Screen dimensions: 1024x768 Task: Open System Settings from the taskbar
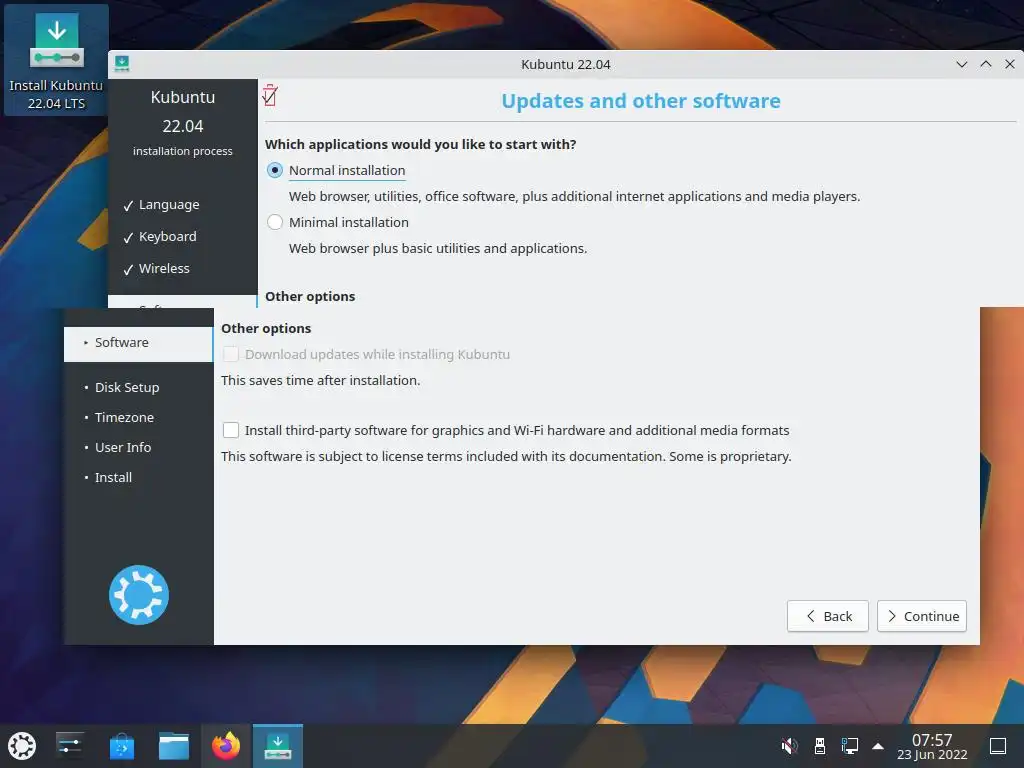click(69, 746)
